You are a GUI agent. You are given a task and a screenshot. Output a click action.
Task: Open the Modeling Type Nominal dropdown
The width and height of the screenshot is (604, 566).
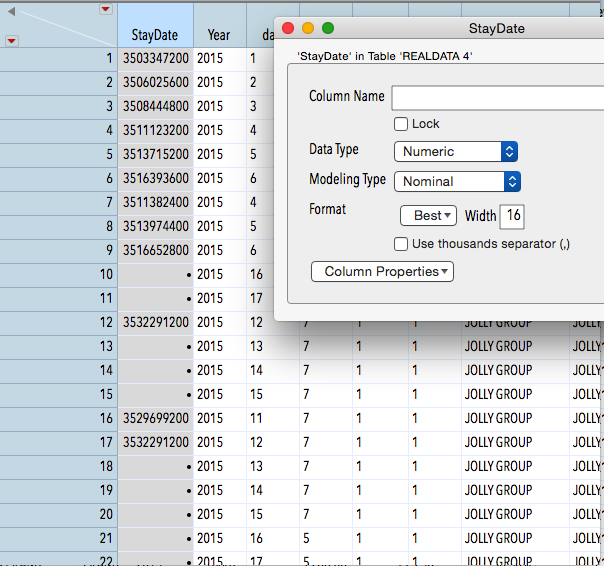(x=457, y=181)
